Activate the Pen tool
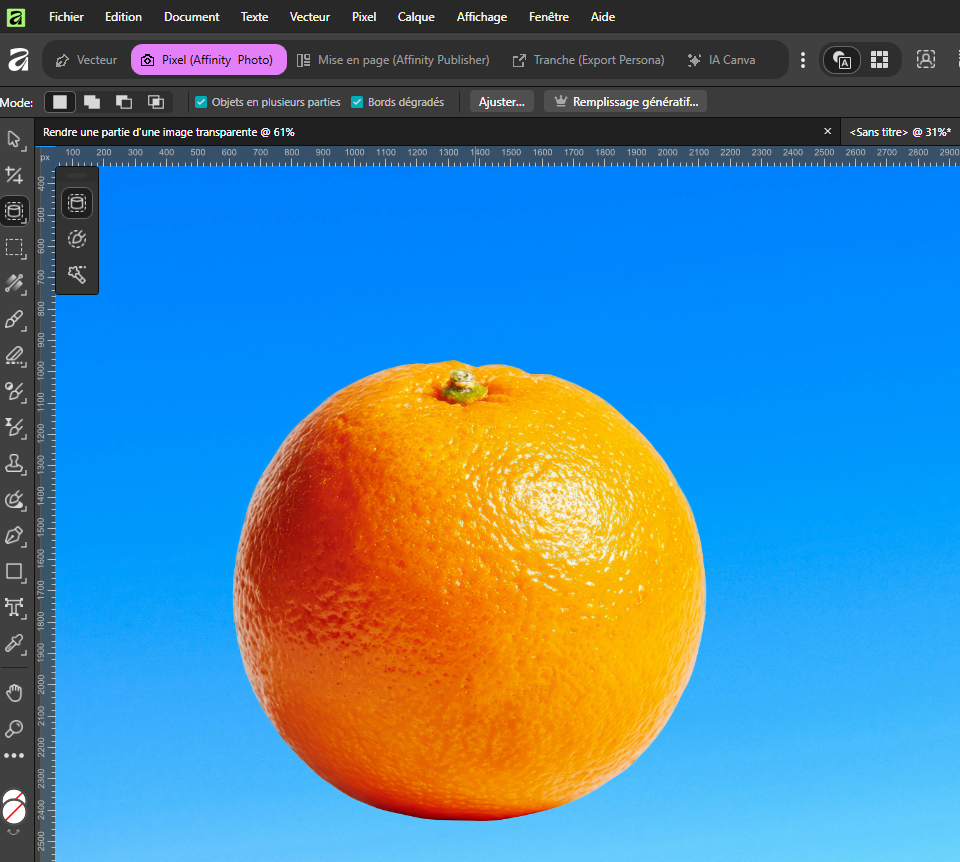This screenshot has height=862, width=960. click(14, 535)
